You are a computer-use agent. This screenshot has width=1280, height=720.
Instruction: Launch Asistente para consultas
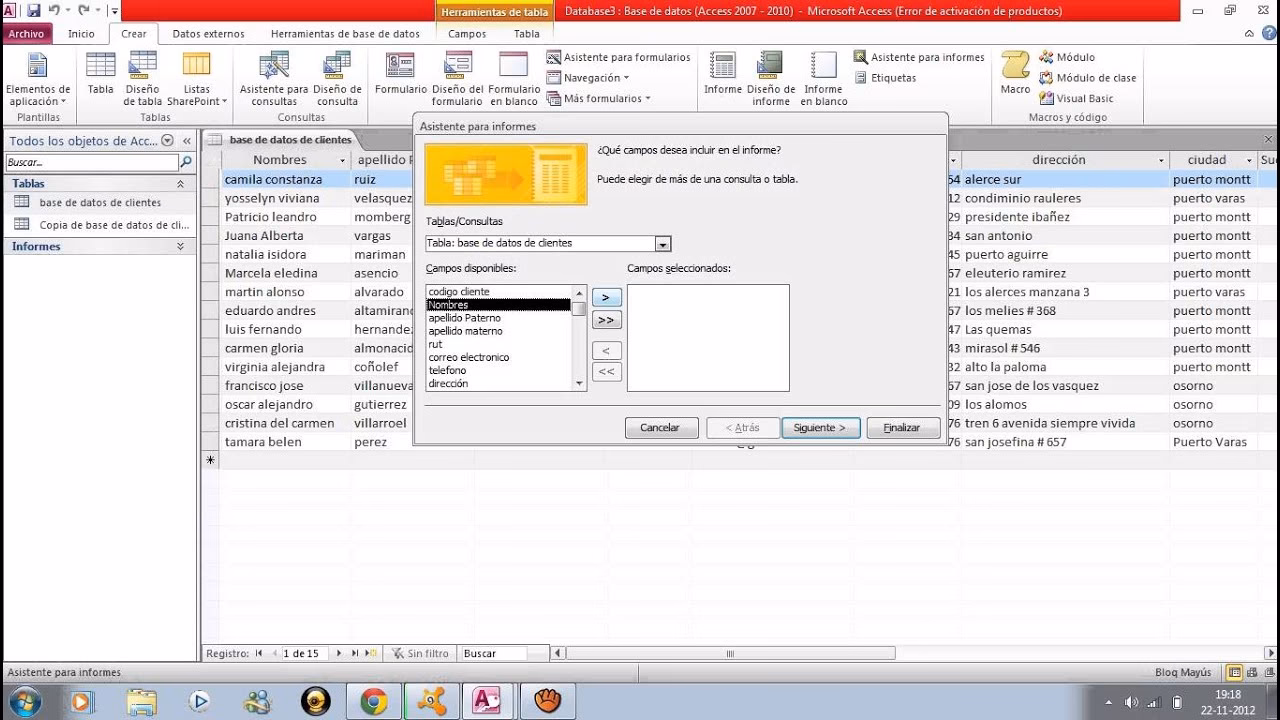click(274, 79)
